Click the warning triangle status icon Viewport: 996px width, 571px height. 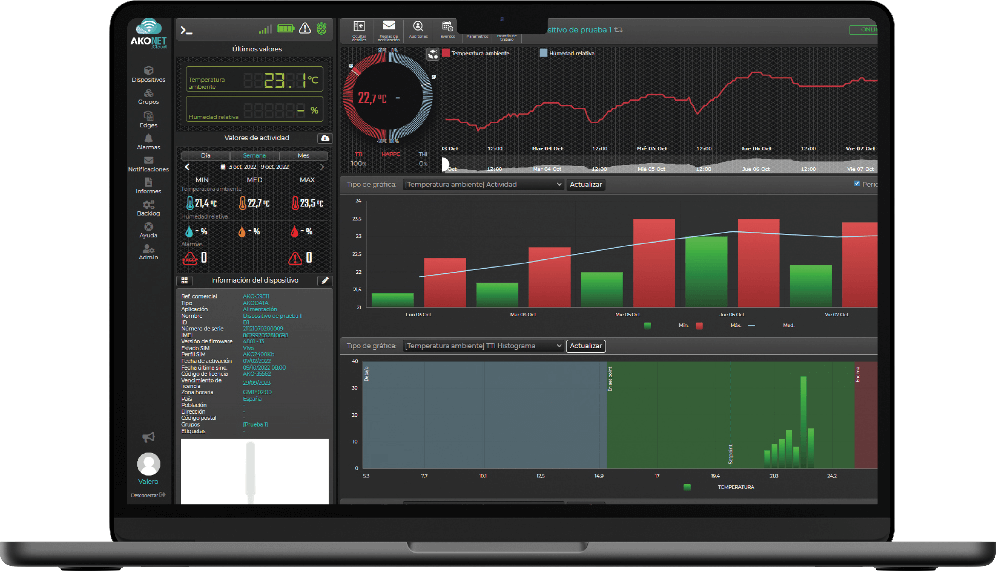tap(305, 28)
